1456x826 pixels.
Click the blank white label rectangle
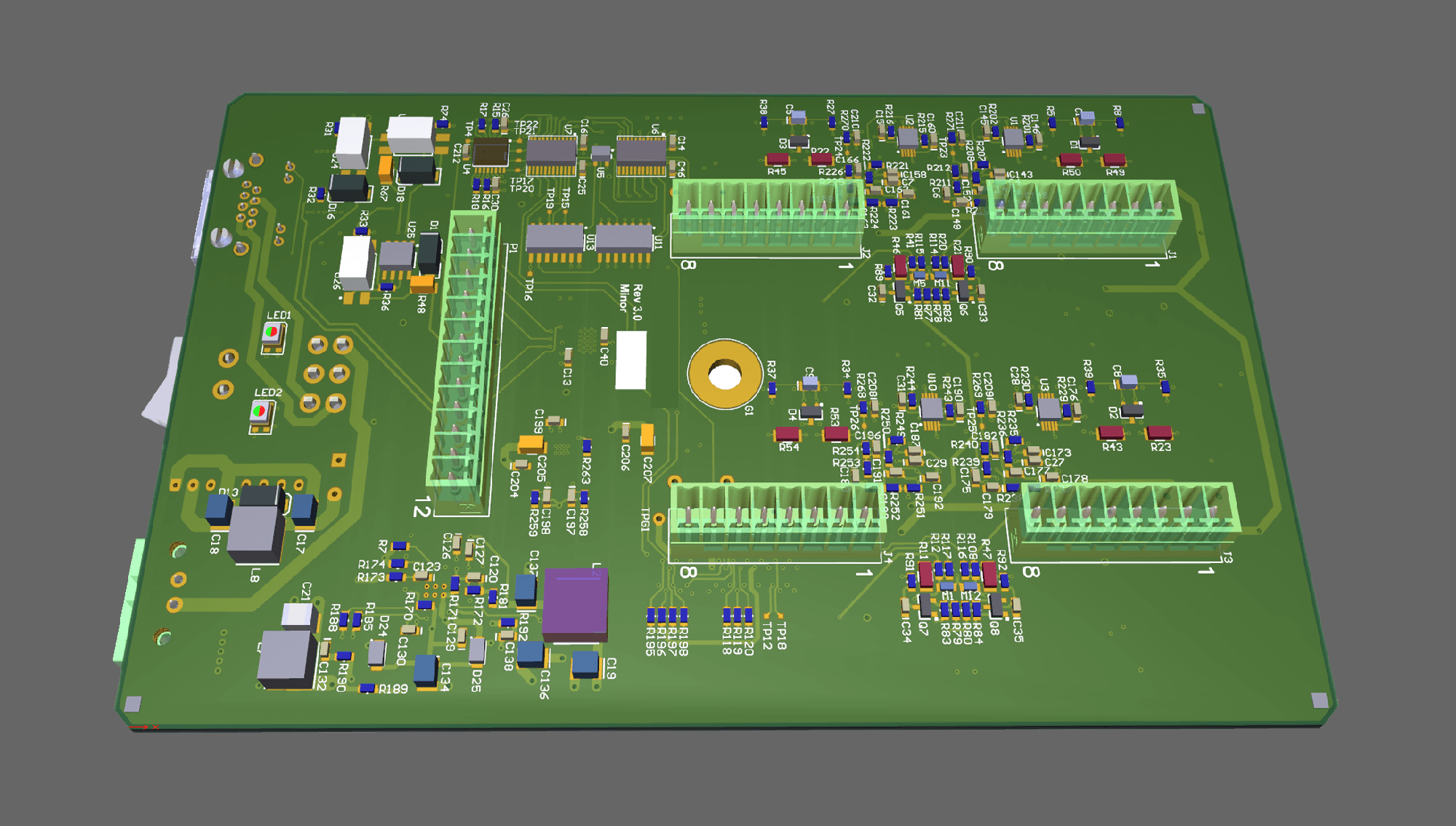[x=631, y=360]
